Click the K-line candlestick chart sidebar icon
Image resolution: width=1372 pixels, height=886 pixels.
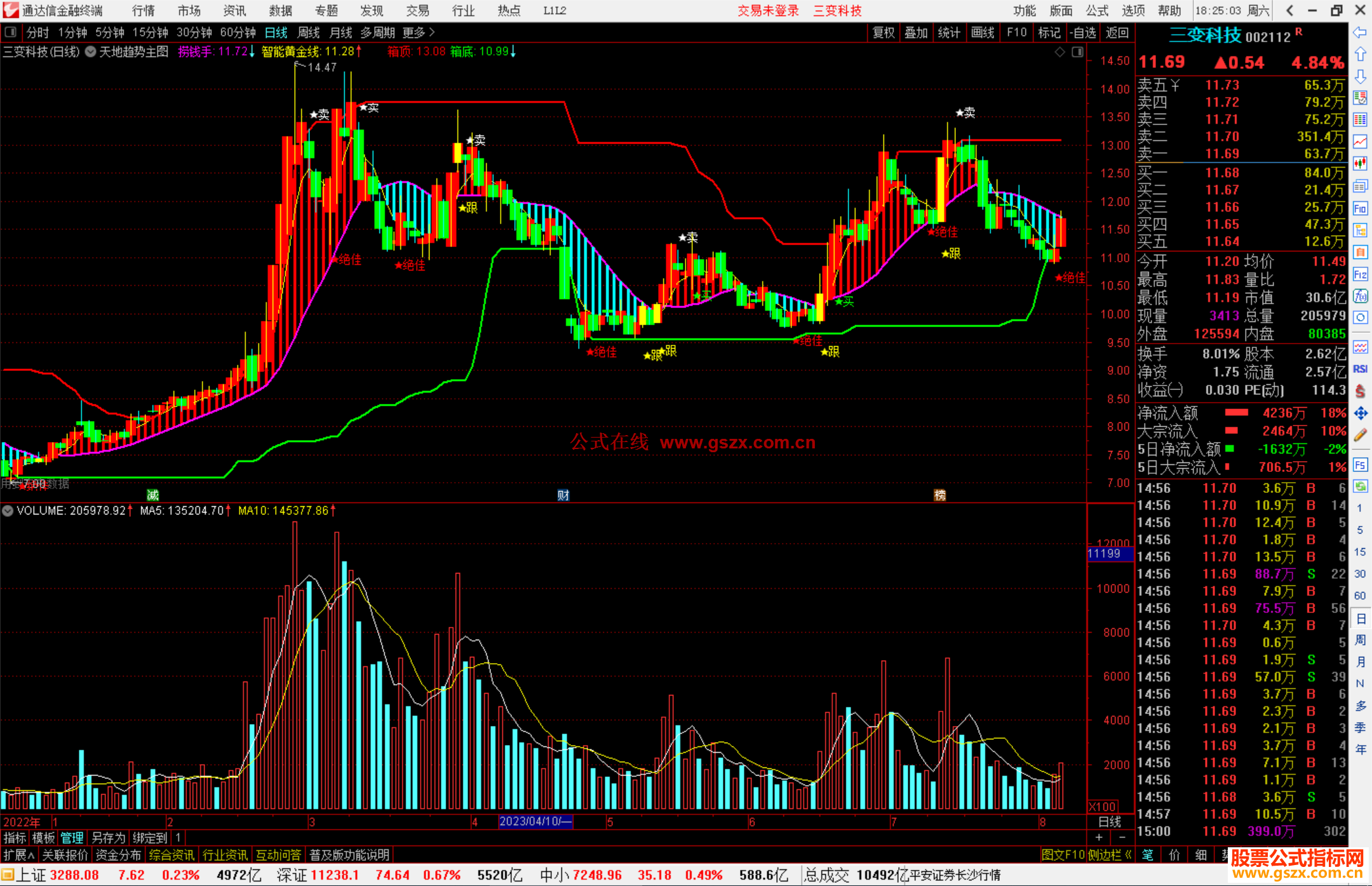tap(1360, 164)
